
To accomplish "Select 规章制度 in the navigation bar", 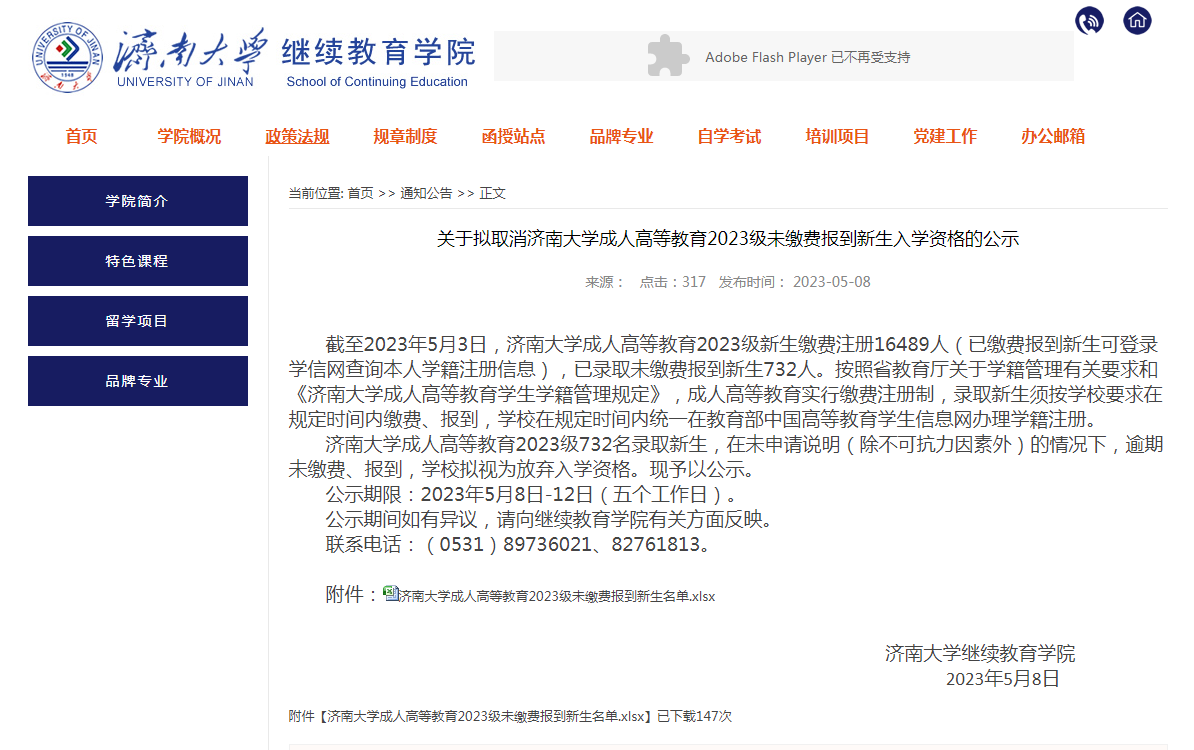I will pos(405,136).
